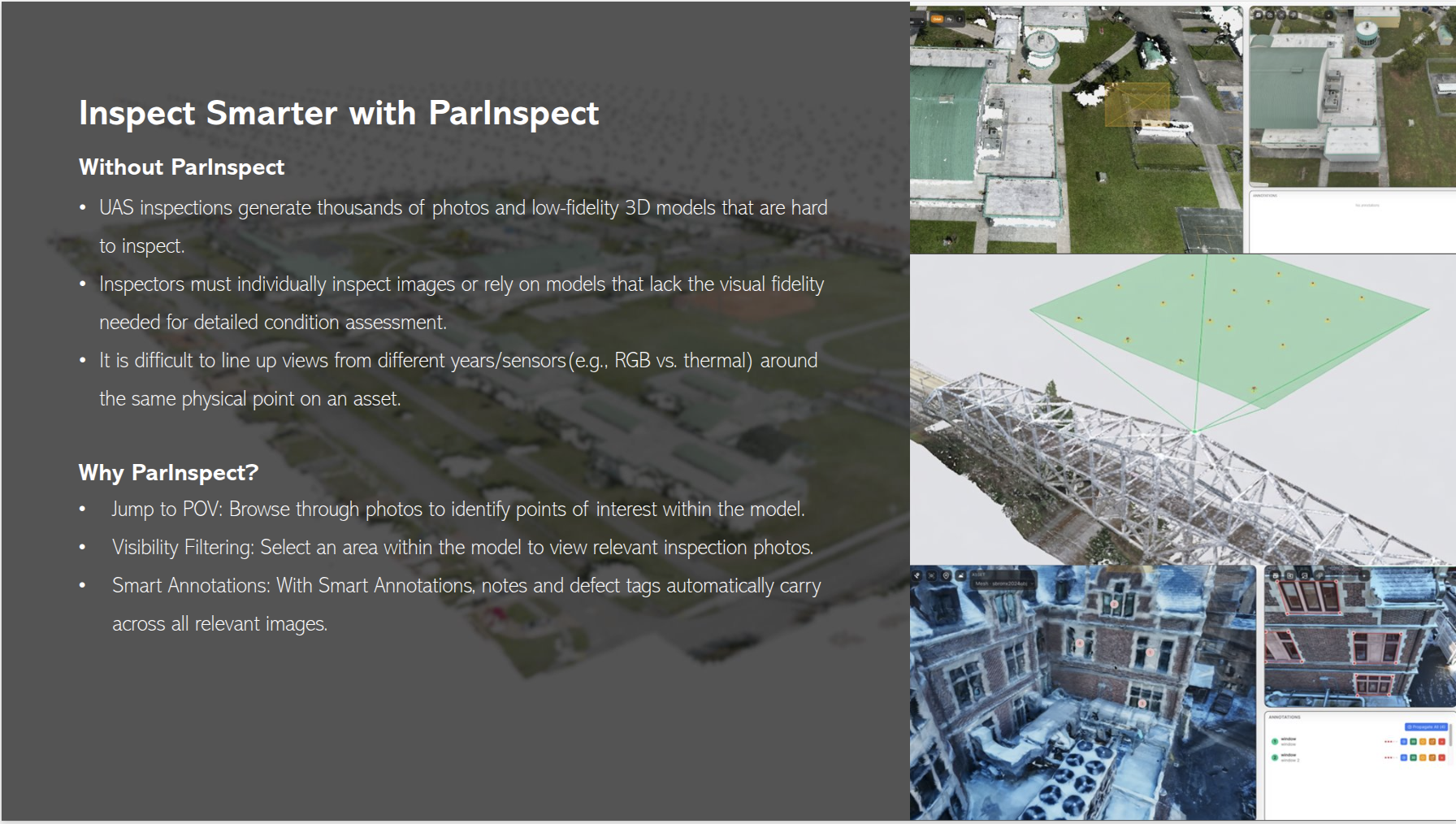Click the 'No annotations' text in aerial panel
The width and height of the screenshot is (1456, 824).
pyautogui.click(x=1367, y=206)
